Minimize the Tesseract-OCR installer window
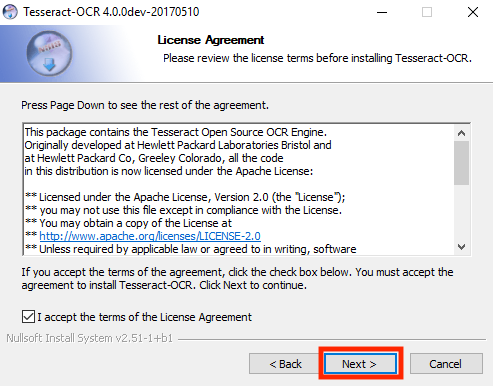 click(382, 12)
